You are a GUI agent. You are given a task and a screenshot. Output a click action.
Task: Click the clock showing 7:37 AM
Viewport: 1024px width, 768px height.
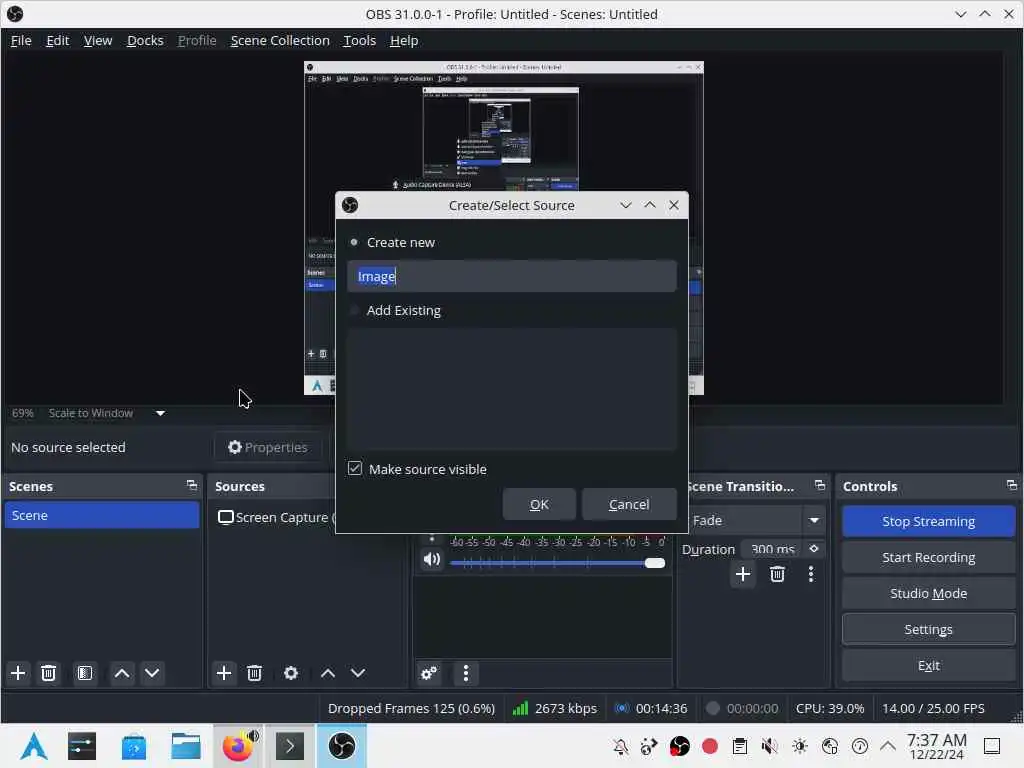tap(936, 746)
